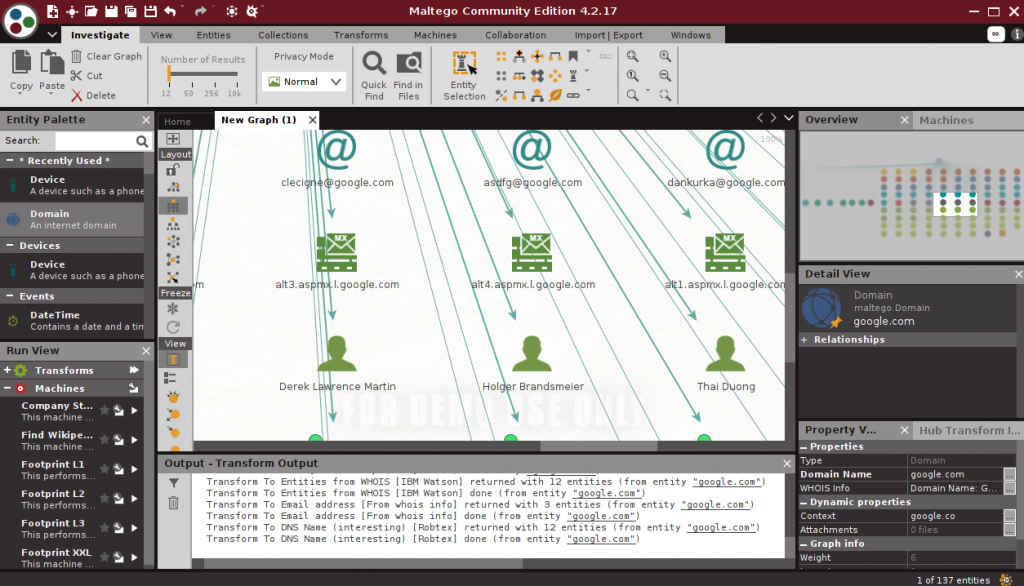Image resolution: width=1024 pixels, height=586 pixels.
Task: Click New Graph icon in title bar
Action: pyautogui.click(x=52, y=11)
